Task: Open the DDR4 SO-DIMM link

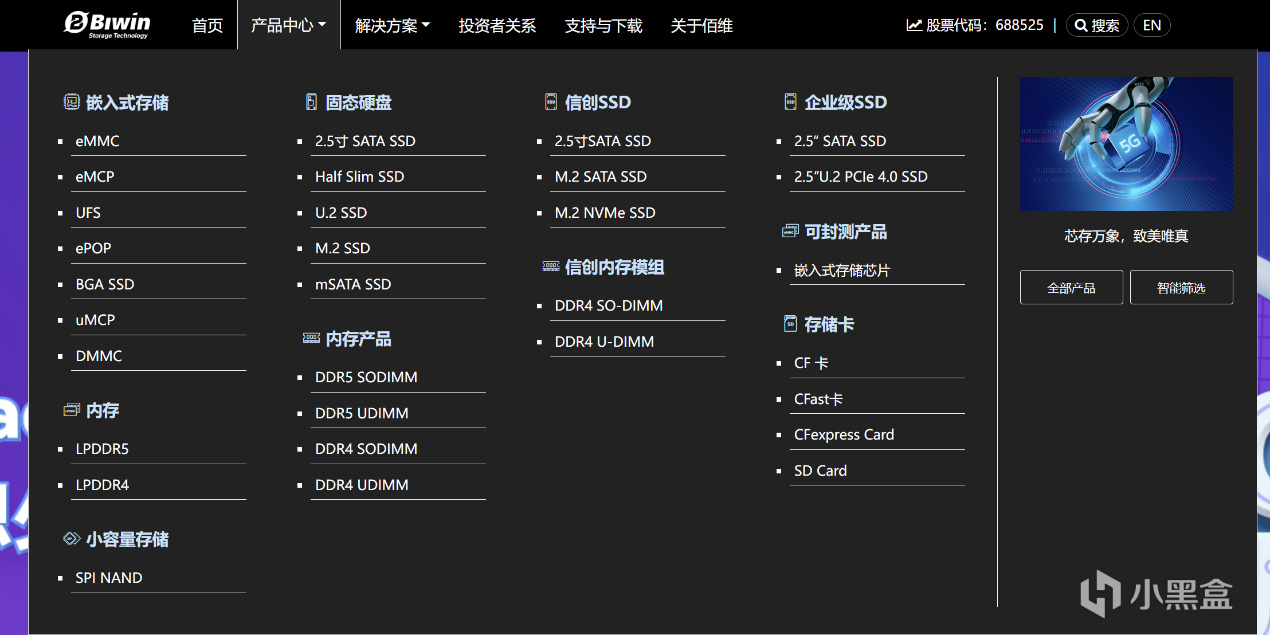Action: click(609, 306)
